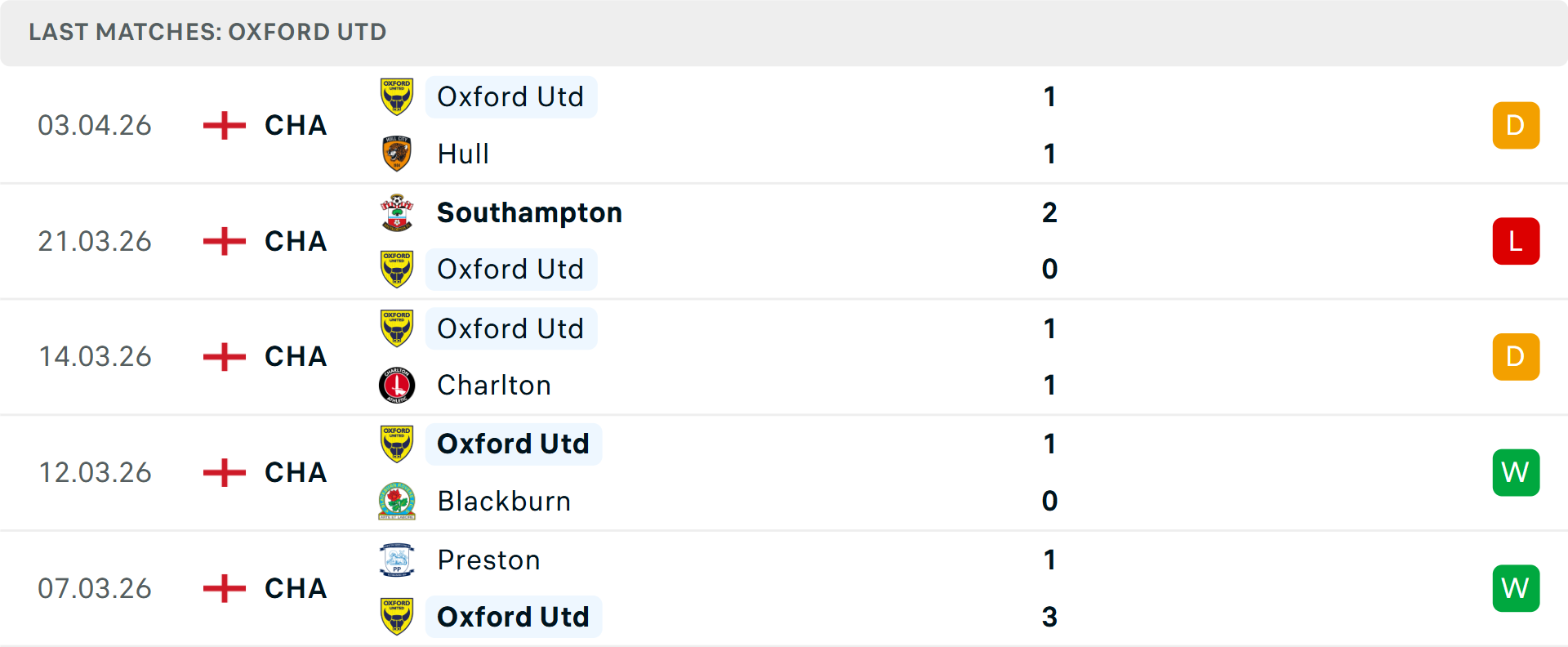Click the Oxford Utd club crest logo
The height and width of the screenshot is (647, 1568).
[397, 96]
